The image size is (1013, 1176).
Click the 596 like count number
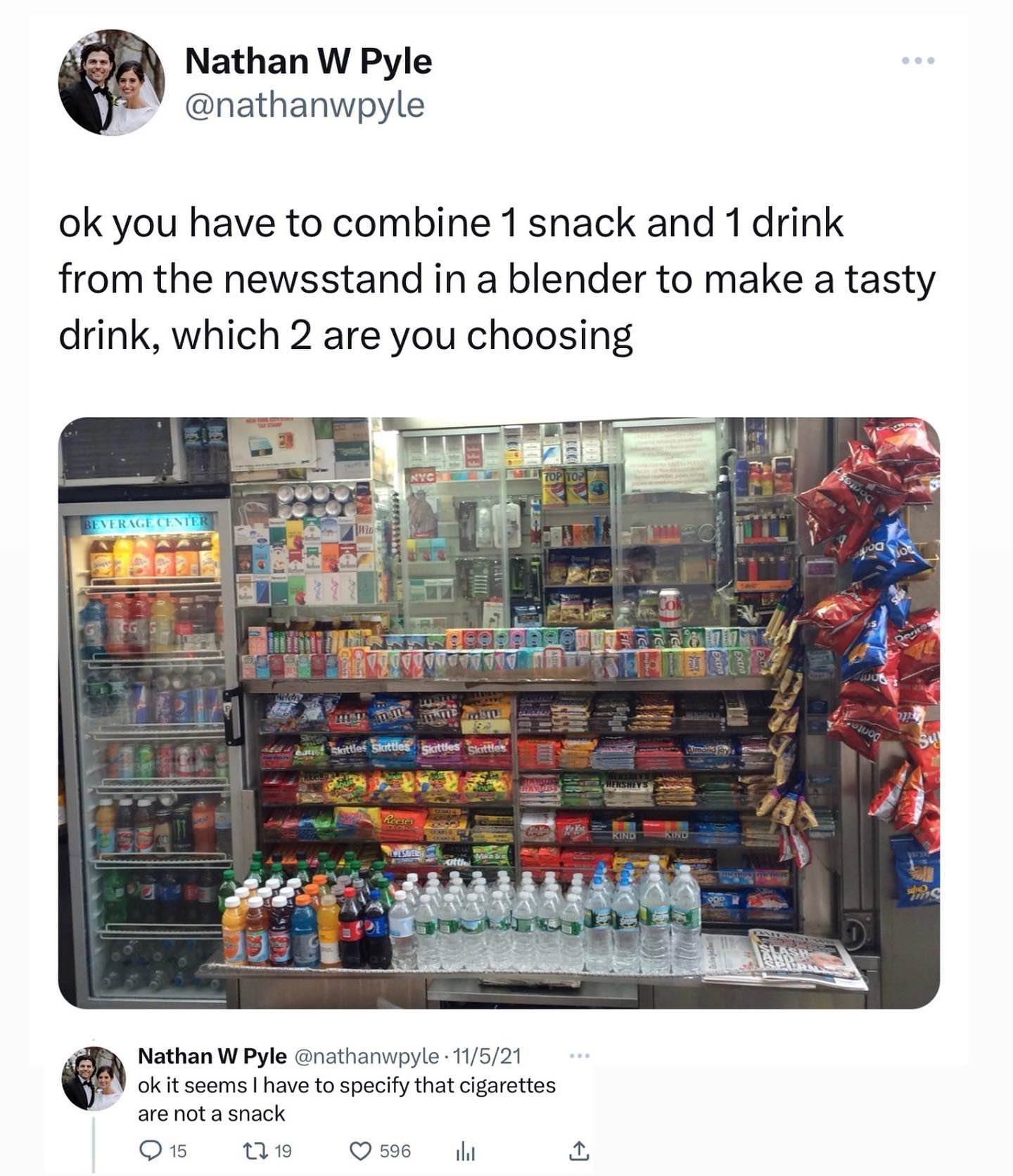pos(395,1151)
